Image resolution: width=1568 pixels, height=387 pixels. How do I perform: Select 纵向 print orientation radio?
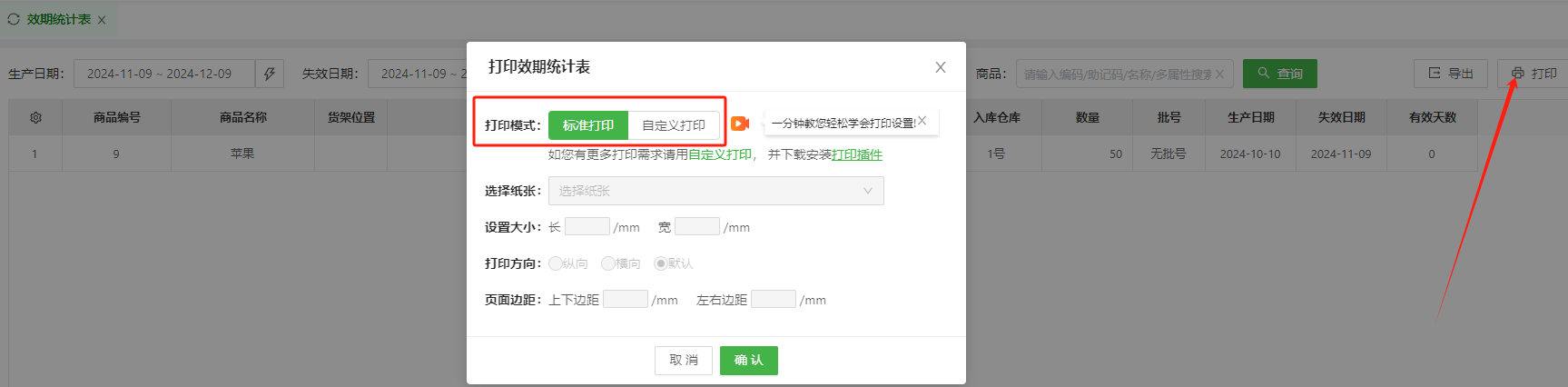555,263
